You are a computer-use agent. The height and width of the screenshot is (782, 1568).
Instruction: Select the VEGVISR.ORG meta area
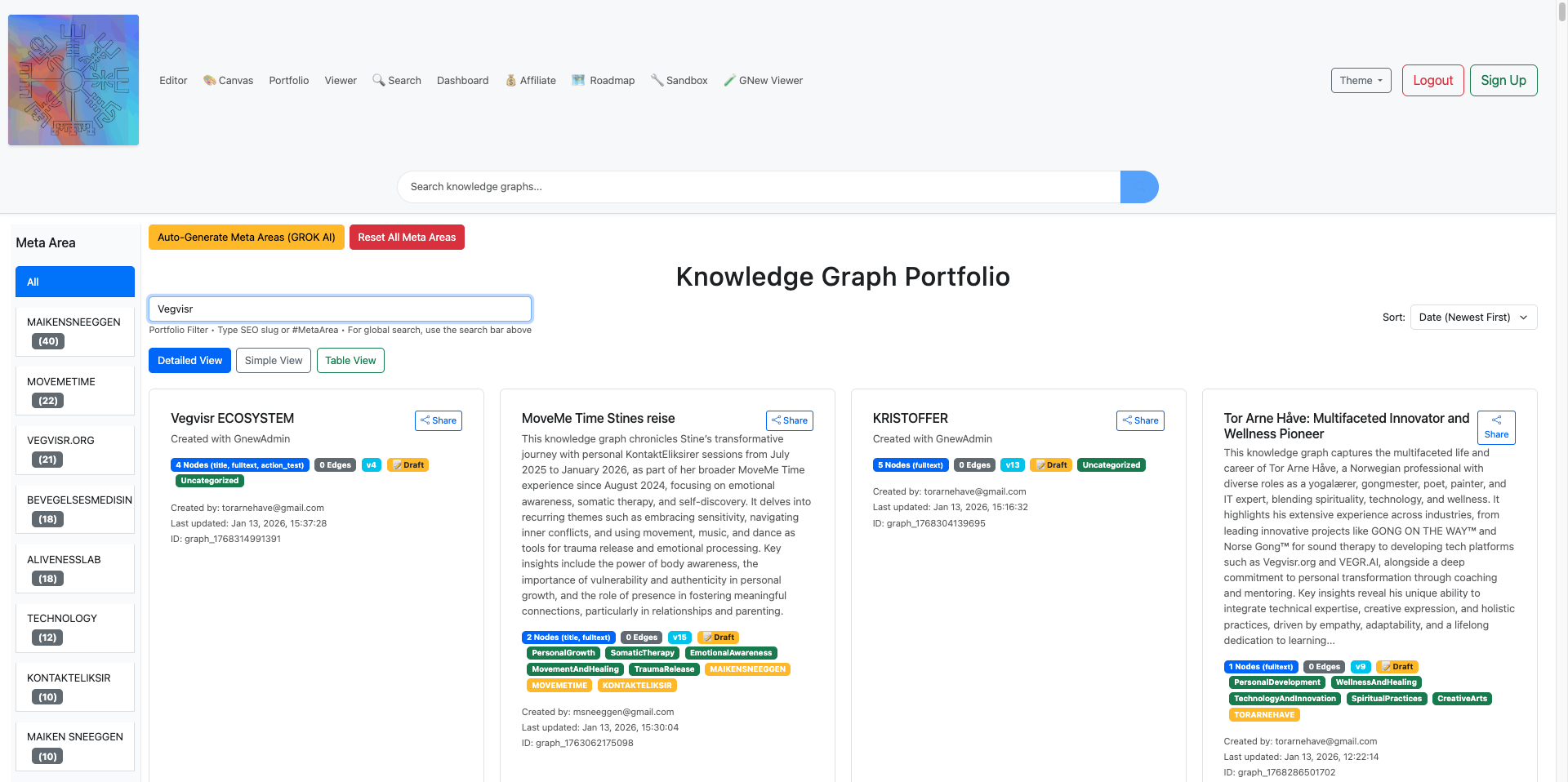pos(75,450)
